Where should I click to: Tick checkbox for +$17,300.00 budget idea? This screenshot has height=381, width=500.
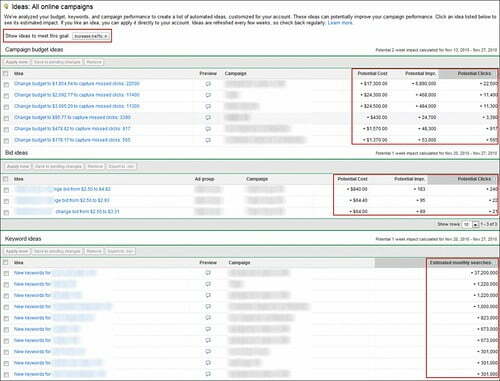(6, 85)
